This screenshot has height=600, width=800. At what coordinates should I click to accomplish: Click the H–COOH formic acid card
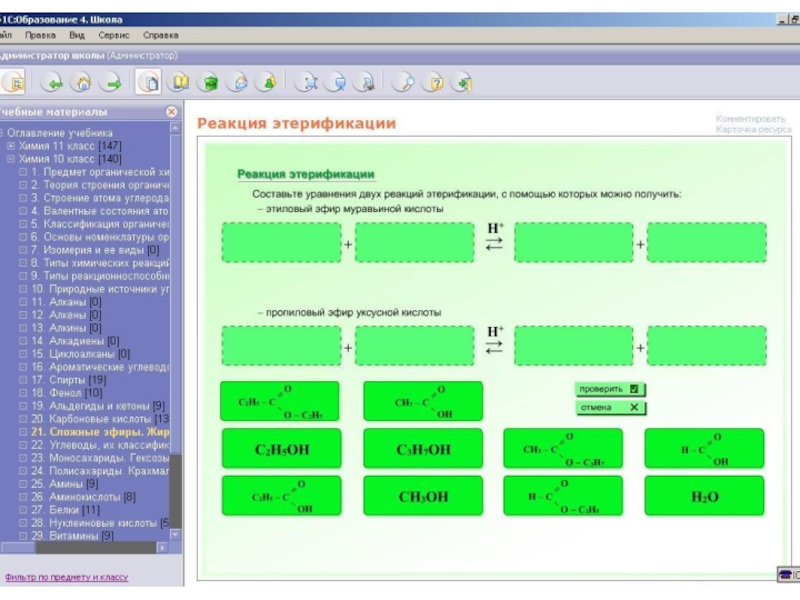705,449
